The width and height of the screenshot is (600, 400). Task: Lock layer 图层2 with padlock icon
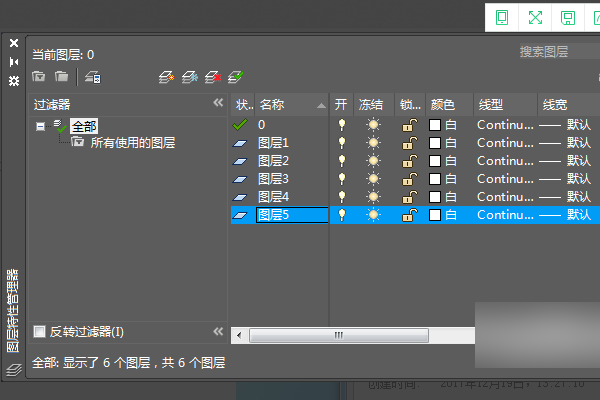[x=409, y=161]
